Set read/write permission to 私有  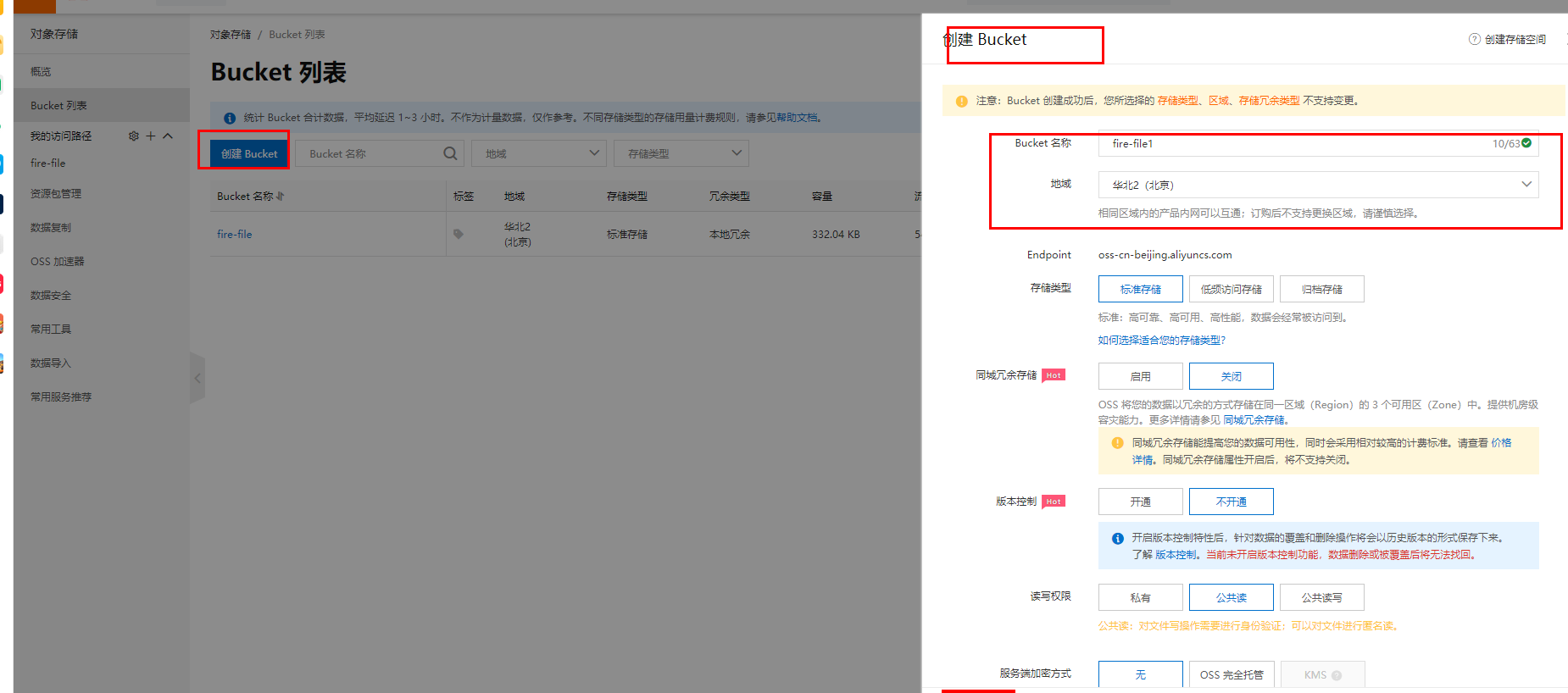[1141, 597]
